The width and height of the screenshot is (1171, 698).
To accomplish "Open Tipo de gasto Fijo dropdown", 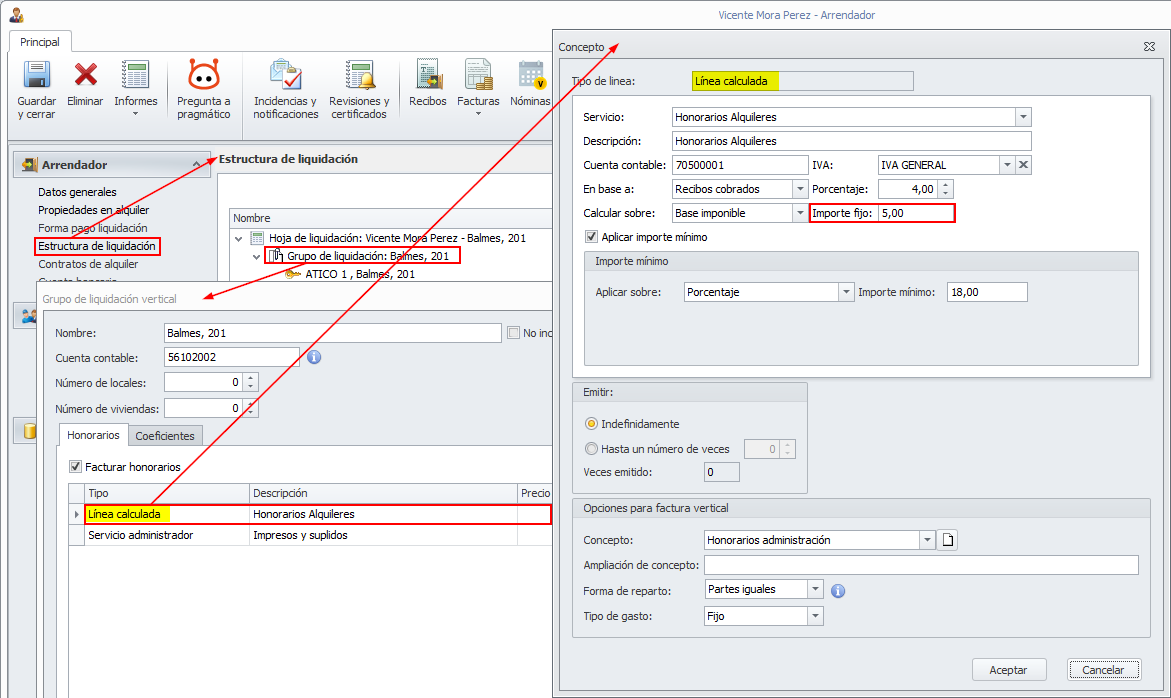I will pos(815,616).
